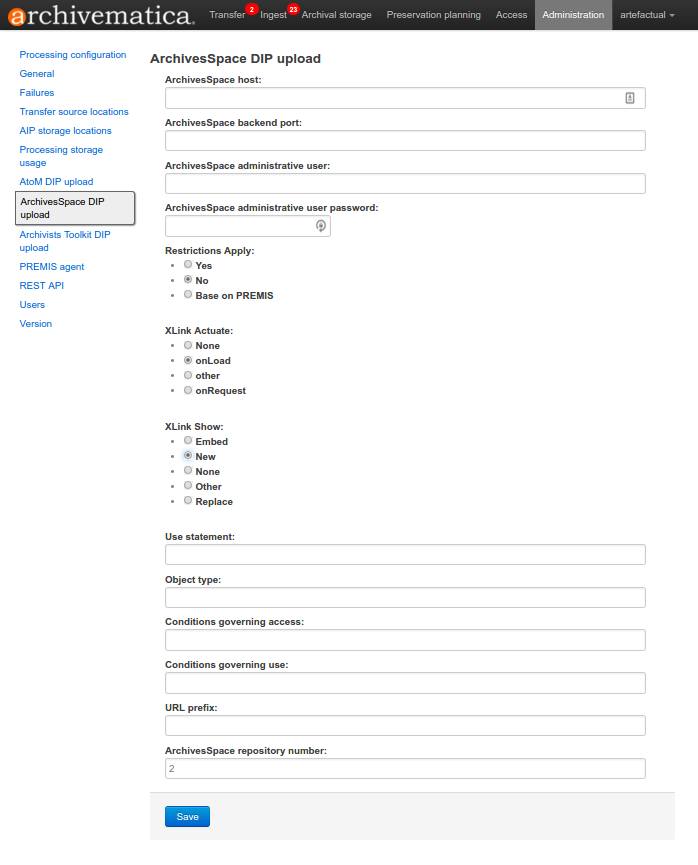Click the key icon in the password field
698x865 pixels.
point(320,226)
